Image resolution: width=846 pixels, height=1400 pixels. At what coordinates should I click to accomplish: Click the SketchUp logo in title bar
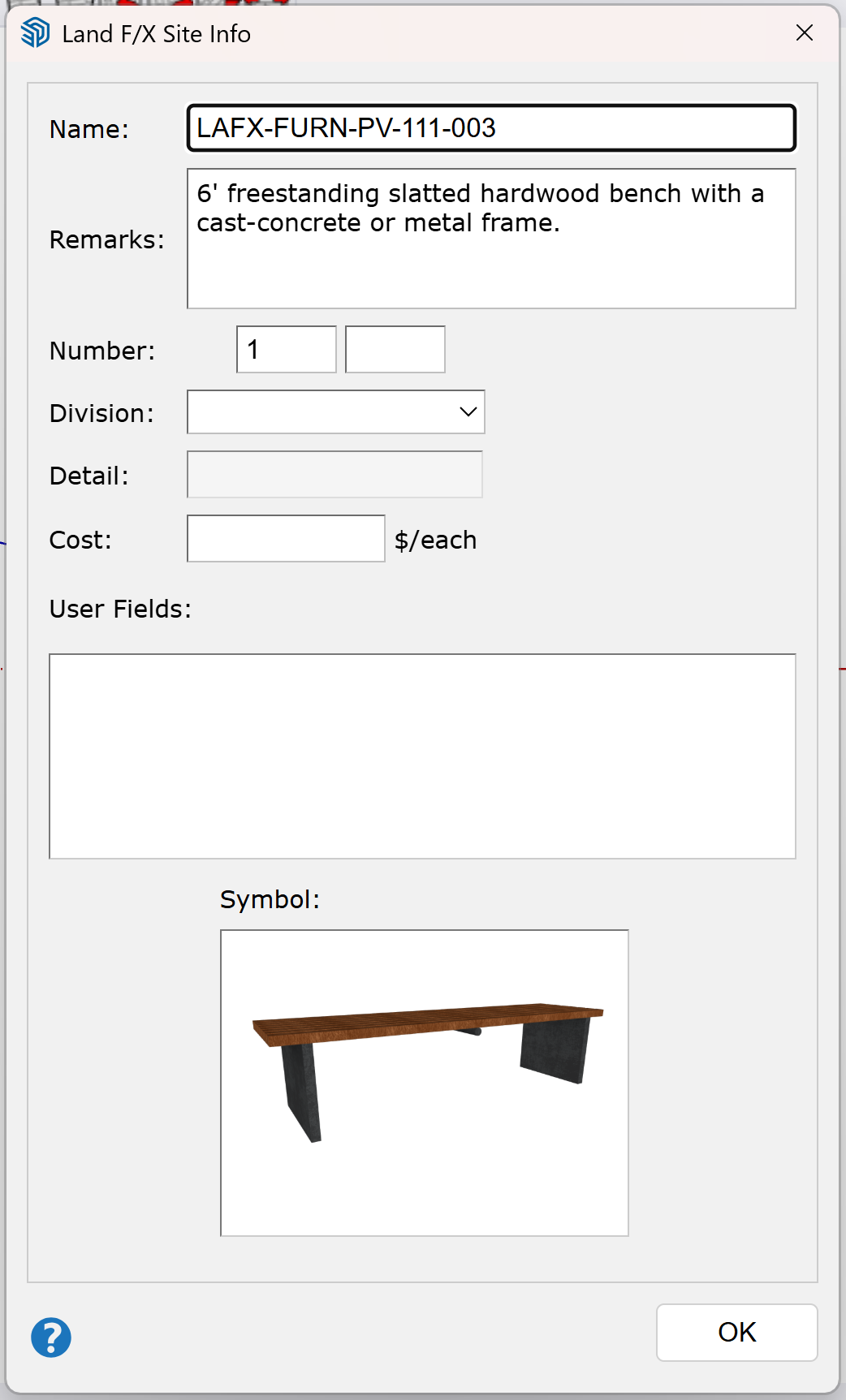[x=35, y=33]
